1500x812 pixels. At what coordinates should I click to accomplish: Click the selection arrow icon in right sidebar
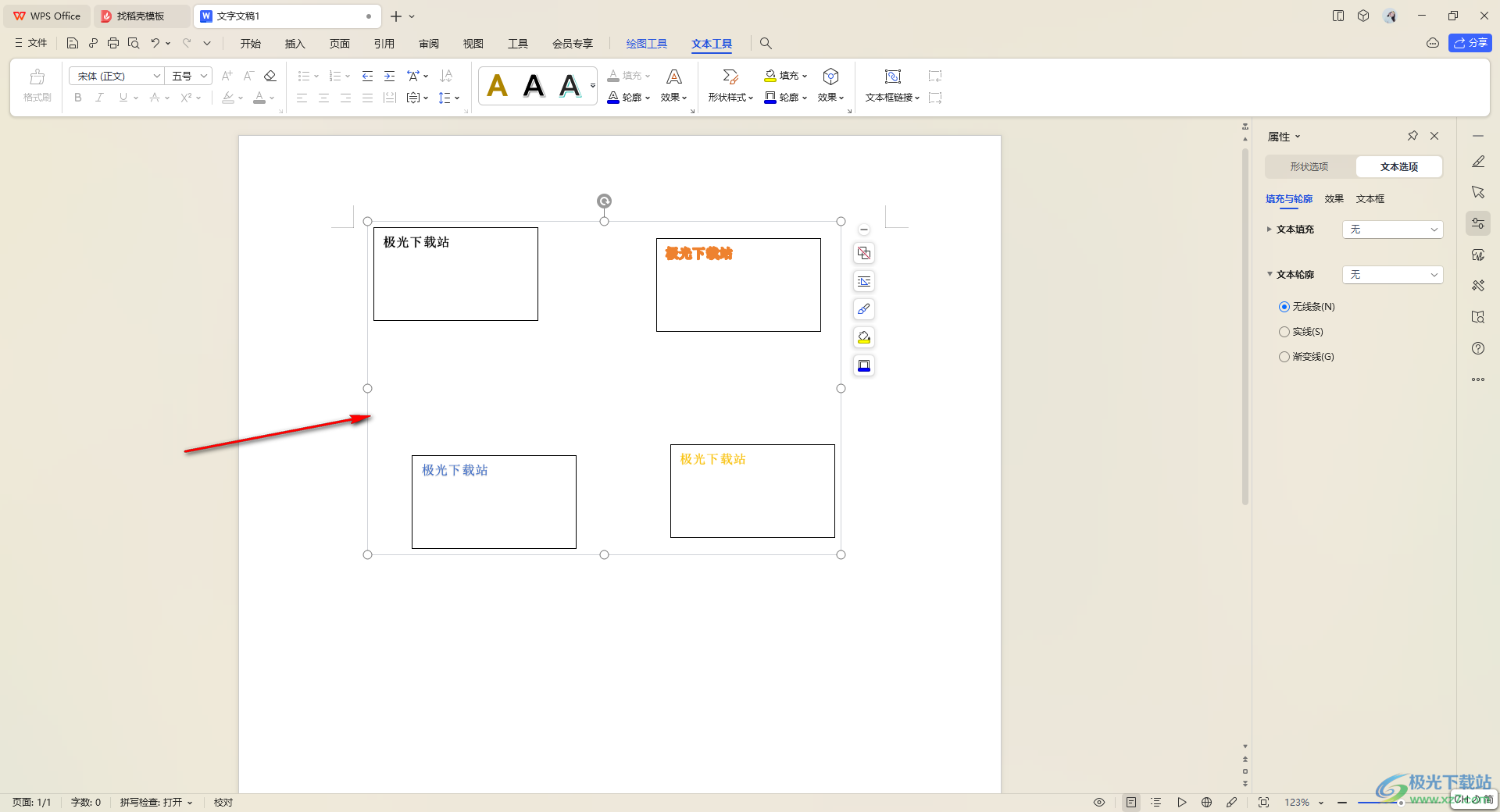(1478, 192)
